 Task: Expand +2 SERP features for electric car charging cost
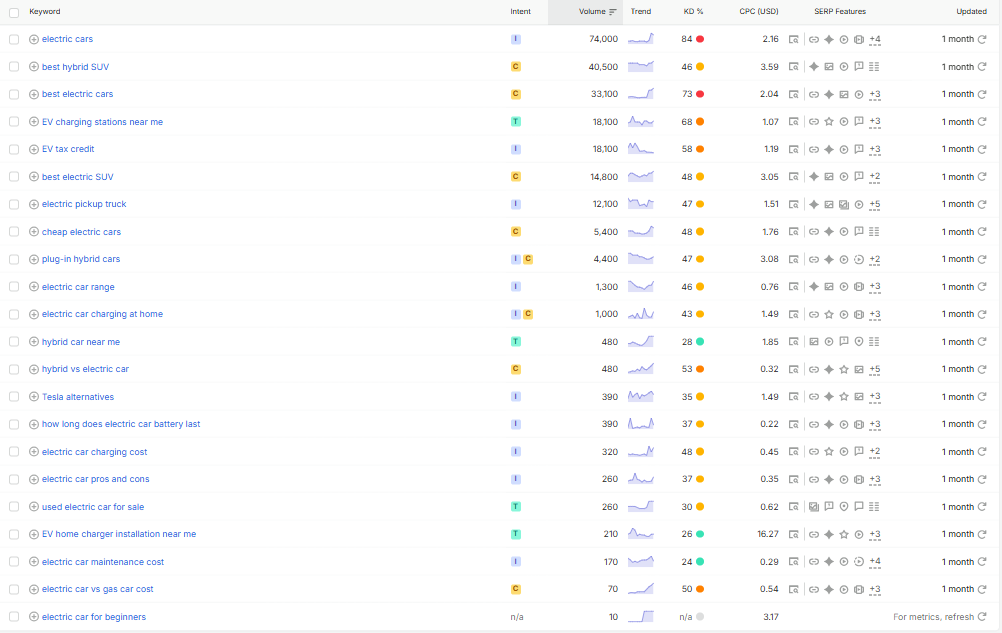pos(875,452)
